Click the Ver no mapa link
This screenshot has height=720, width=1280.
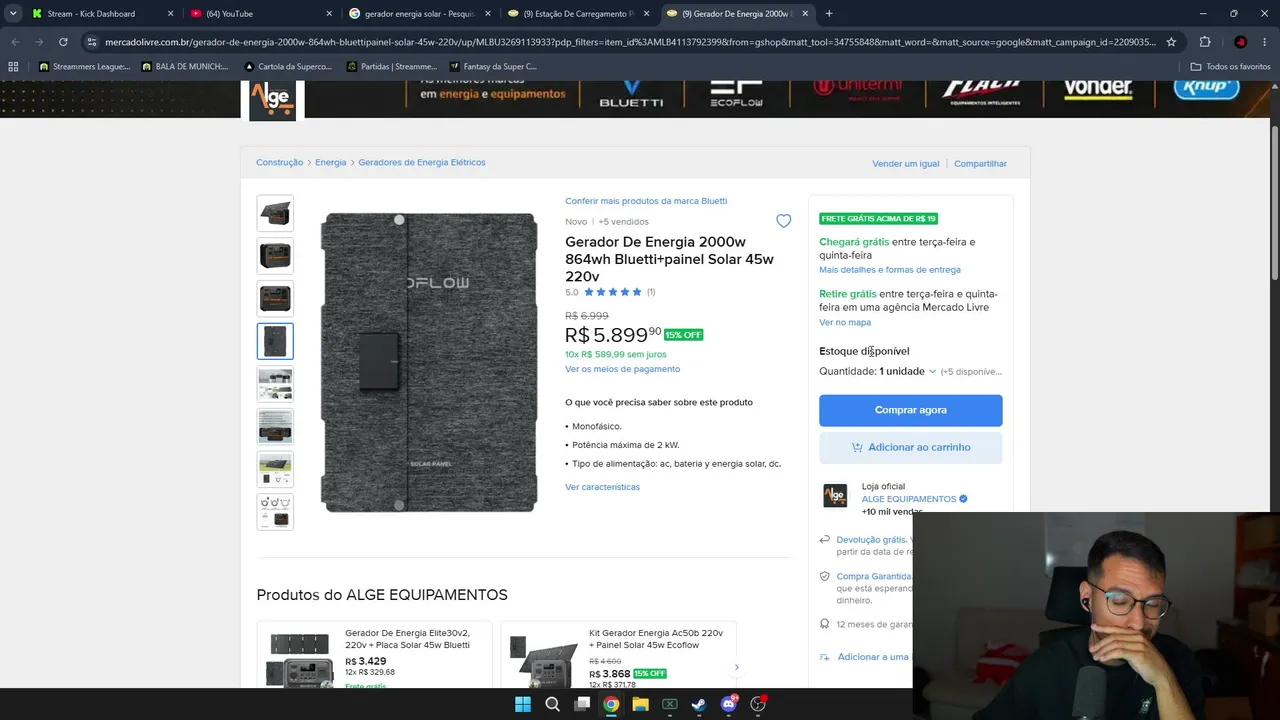(845, 322)
